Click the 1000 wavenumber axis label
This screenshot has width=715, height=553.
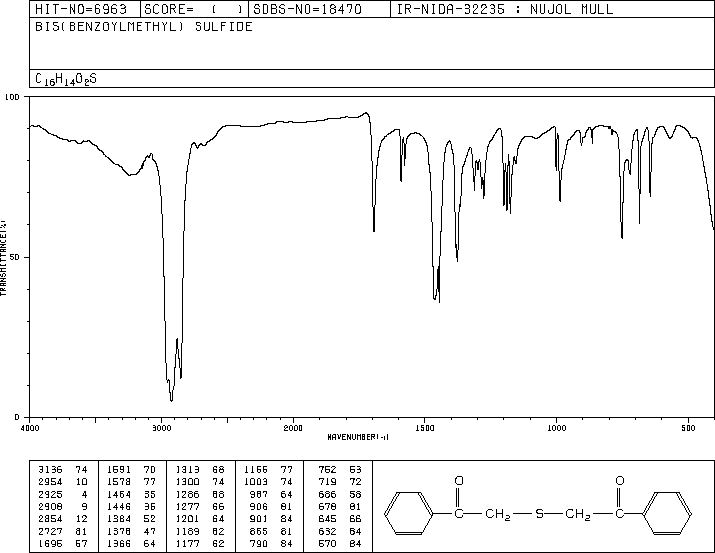point(556,428)
